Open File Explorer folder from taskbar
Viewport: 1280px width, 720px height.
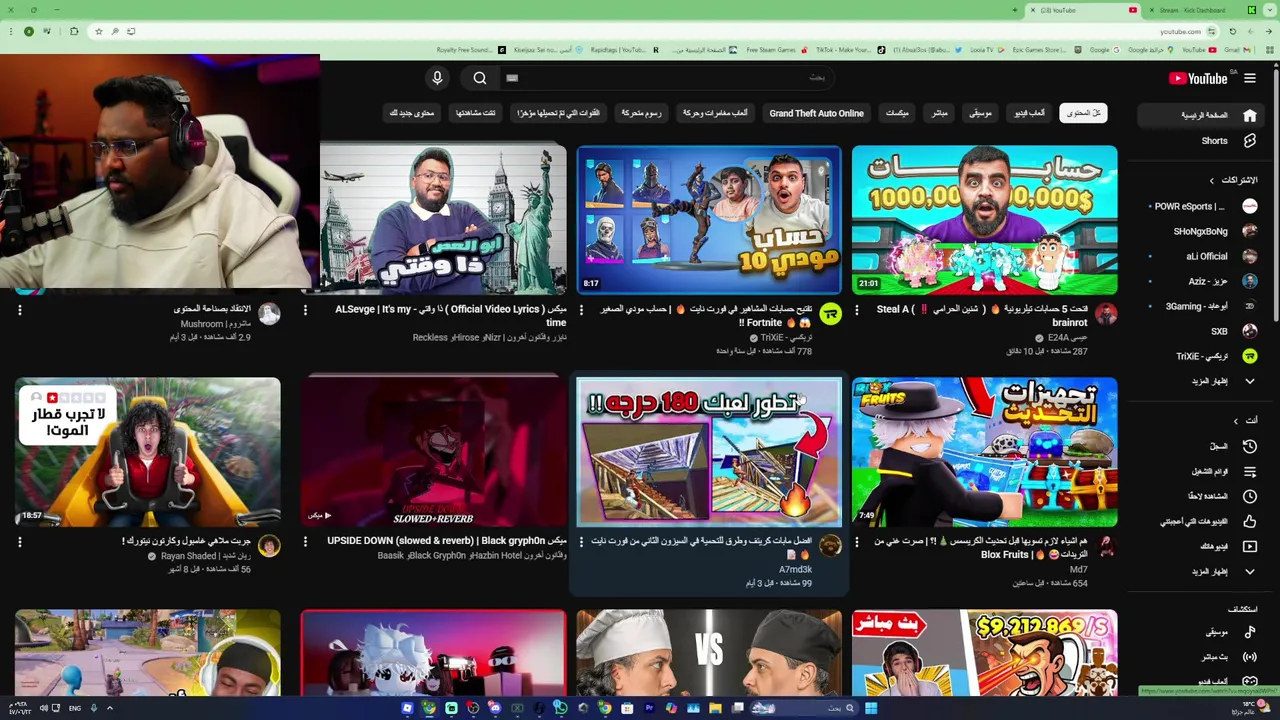[x=715, y=708]
